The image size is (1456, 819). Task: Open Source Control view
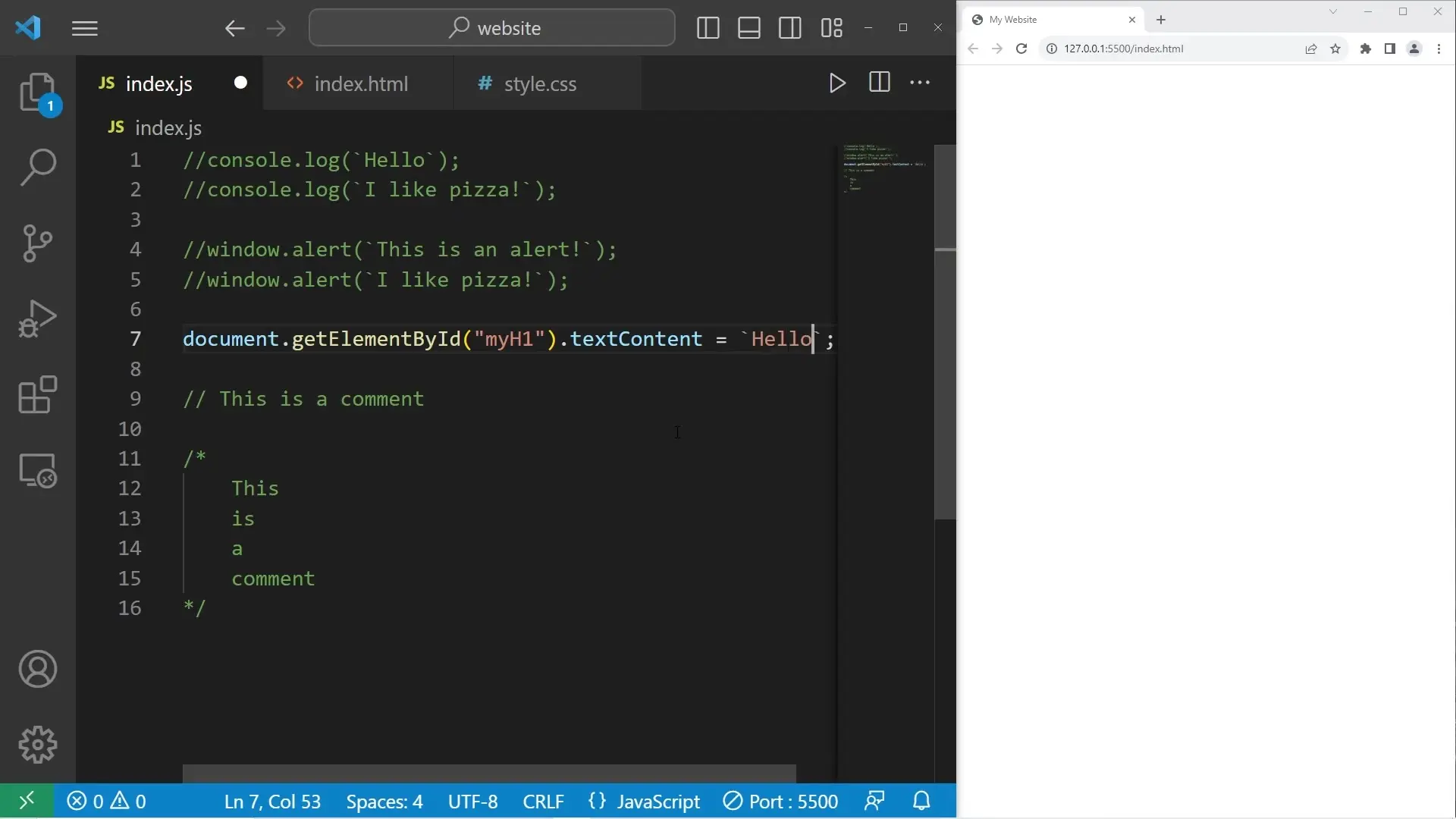pyautogui.click(x=37, y=243)
